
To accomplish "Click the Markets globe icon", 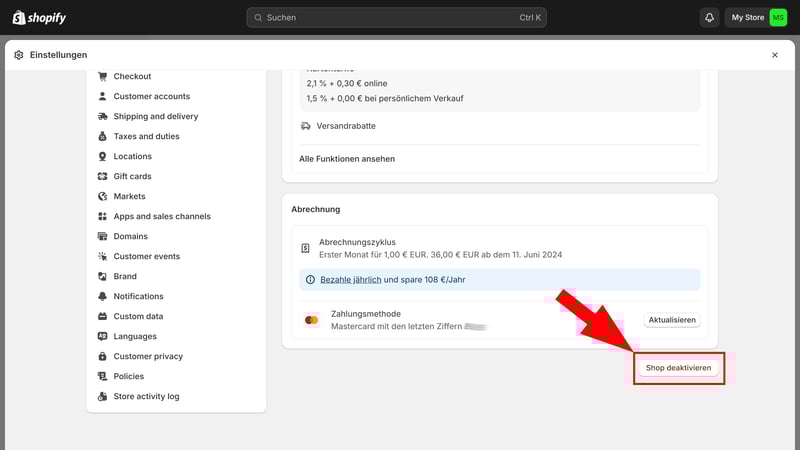I will (103, 196).
